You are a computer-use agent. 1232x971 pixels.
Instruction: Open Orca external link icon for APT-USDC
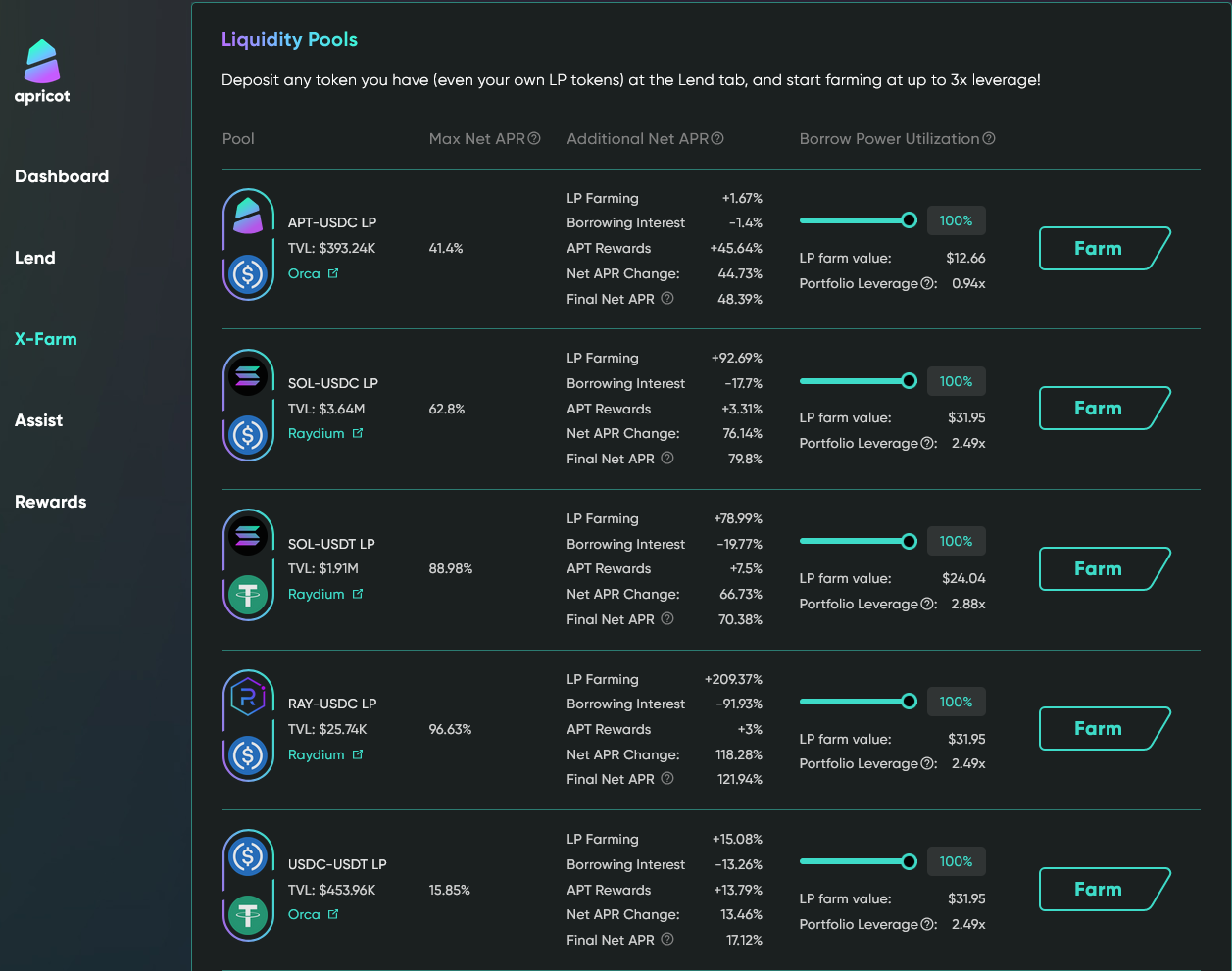pos(333,273)
